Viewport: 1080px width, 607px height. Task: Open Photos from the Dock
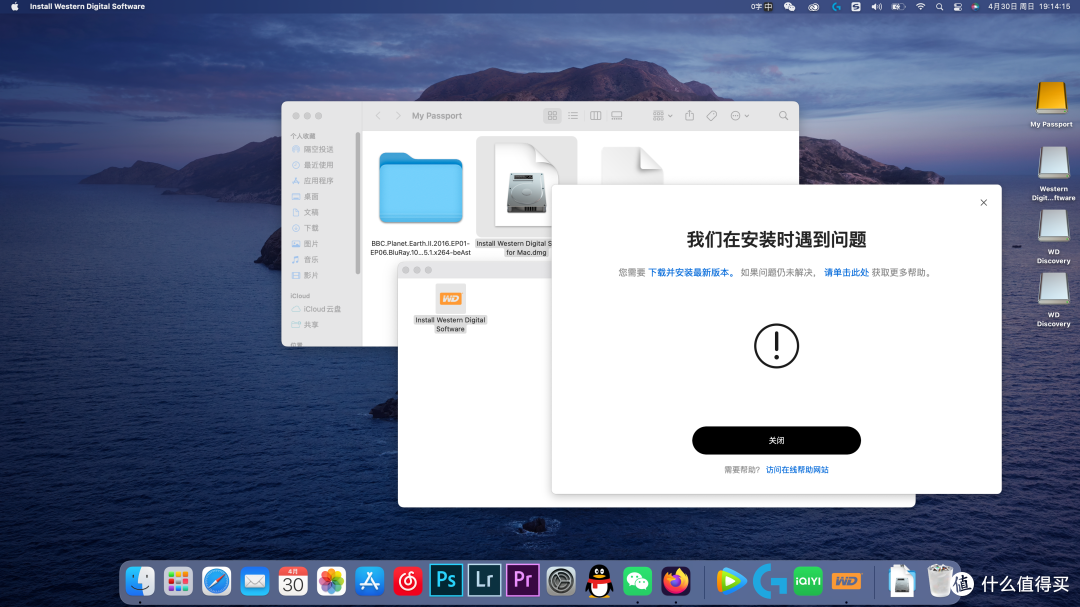point(331,582)
